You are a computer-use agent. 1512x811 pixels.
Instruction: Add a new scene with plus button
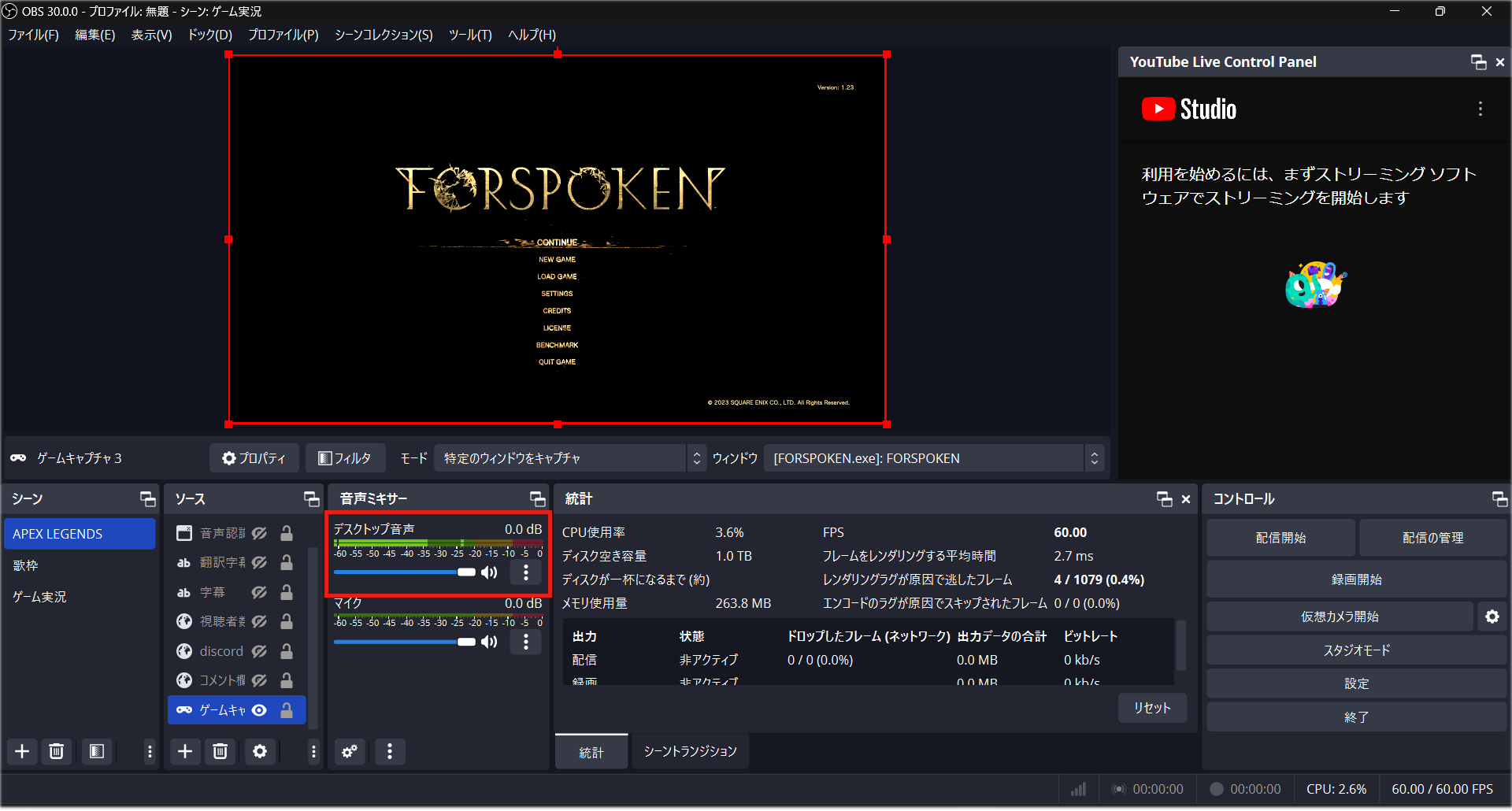click(x=22, y=752)
